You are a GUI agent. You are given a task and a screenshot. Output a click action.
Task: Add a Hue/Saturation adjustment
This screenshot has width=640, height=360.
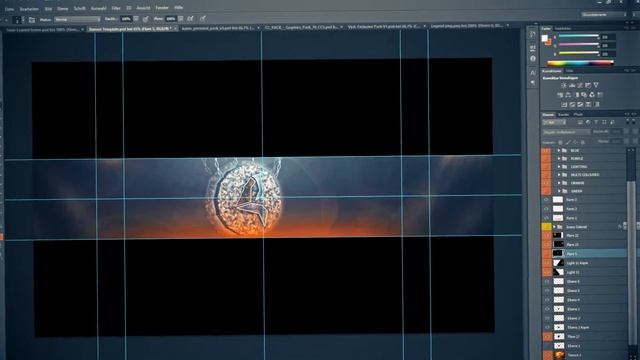[x=560, y=95]
